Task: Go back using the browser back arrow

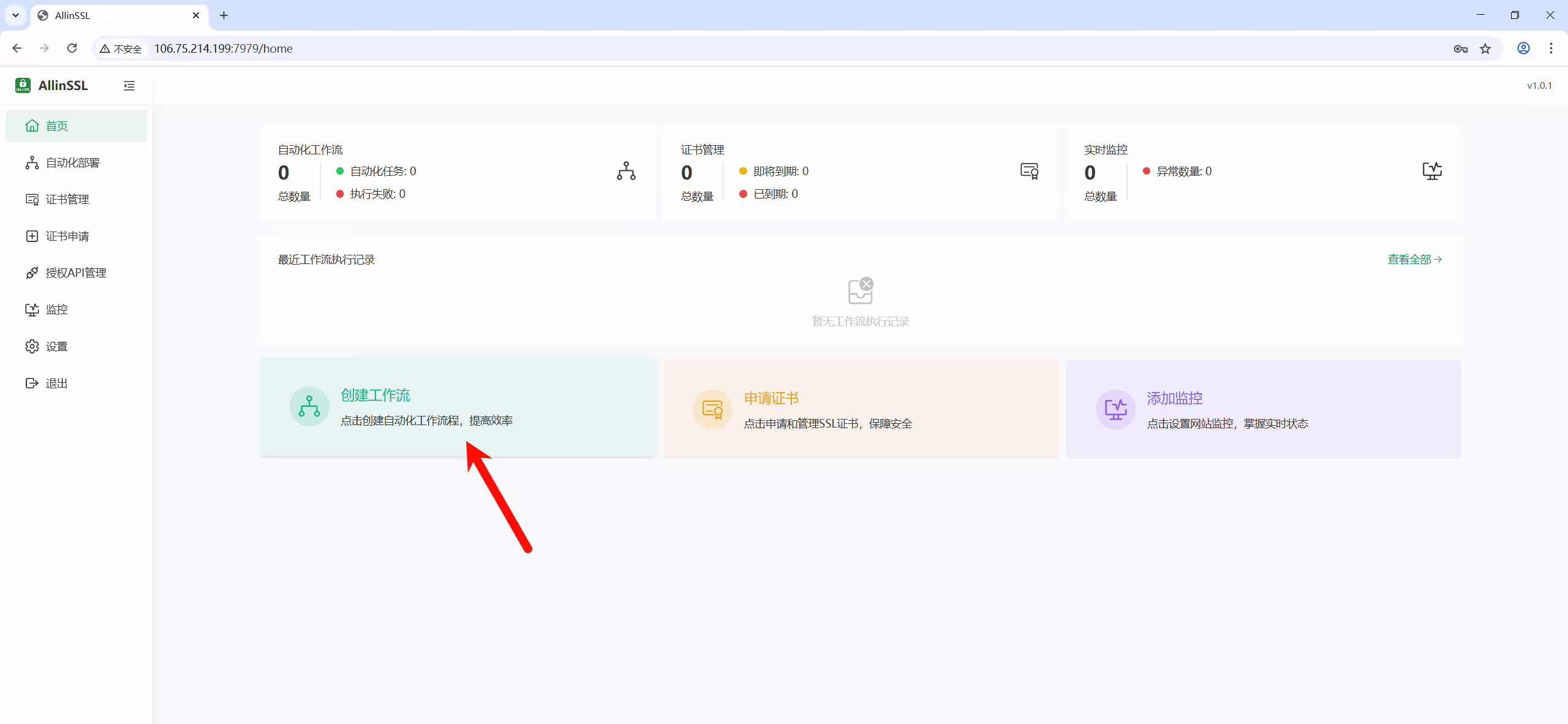Action: (x=17, y=48)
